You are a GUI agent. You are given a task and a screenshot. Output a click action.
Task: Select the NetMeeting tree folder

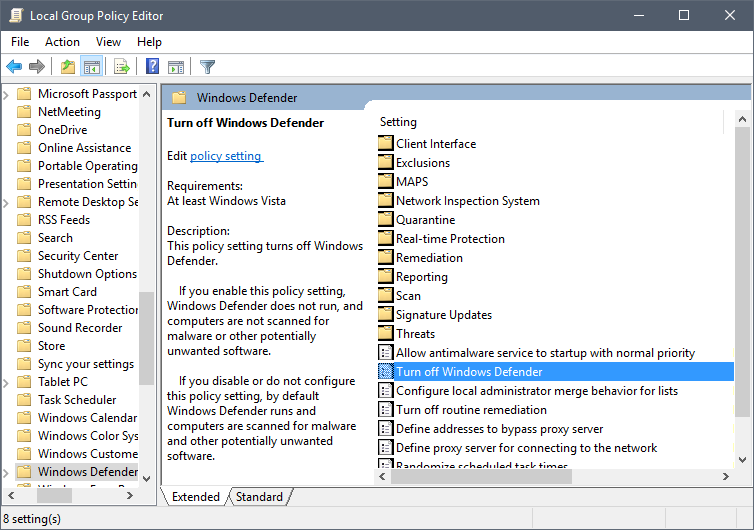click(x=69, y=112)
